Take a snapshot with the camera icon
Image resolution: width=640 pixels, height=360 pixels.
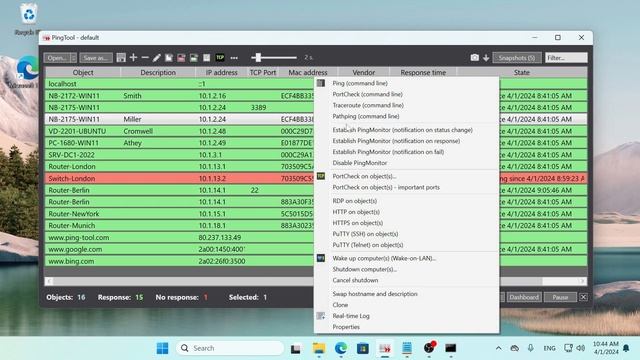coord(474,58)
